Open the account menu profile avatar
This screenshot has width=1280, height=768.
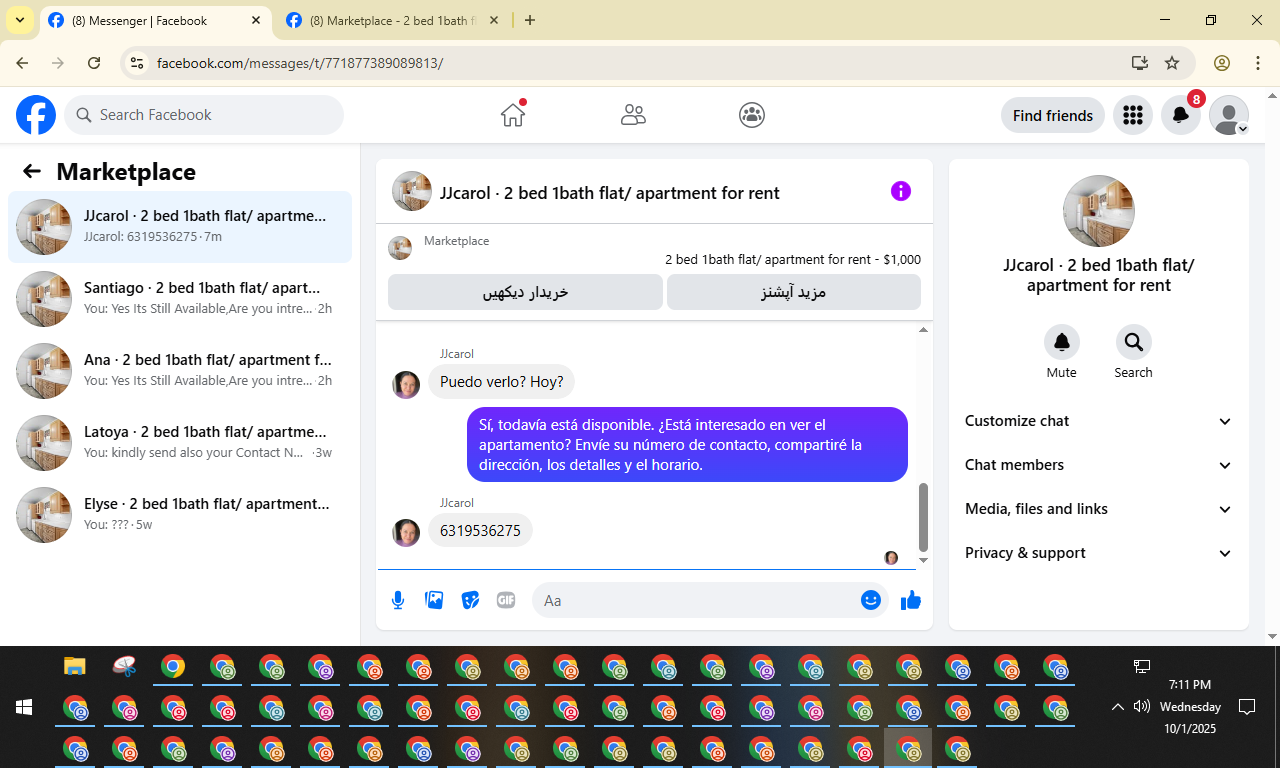1229,115
